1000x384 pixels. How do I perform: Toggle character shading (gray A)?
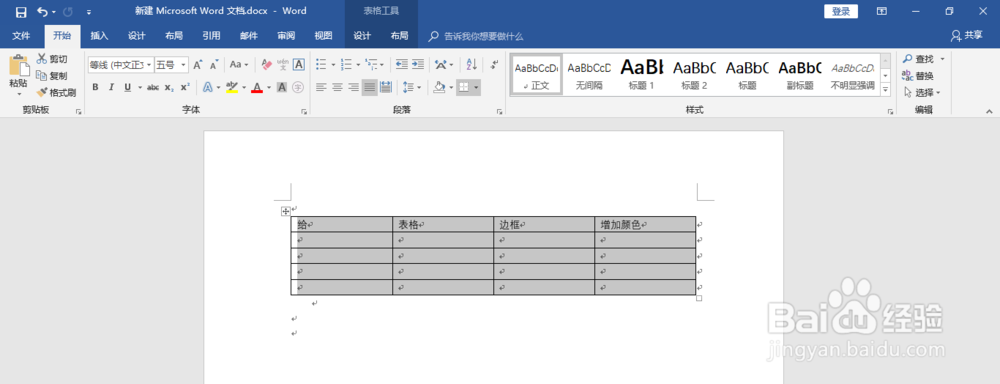pos(282,87)
